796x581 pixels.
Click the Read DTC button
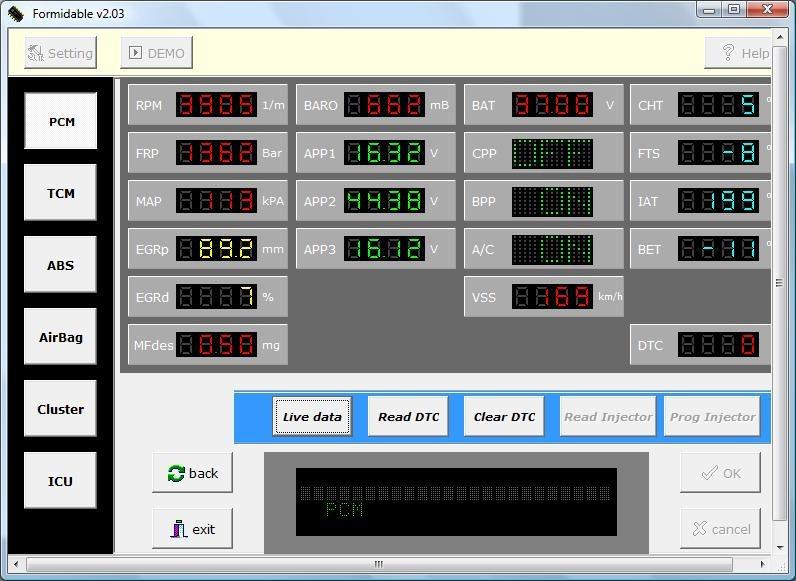408,417
